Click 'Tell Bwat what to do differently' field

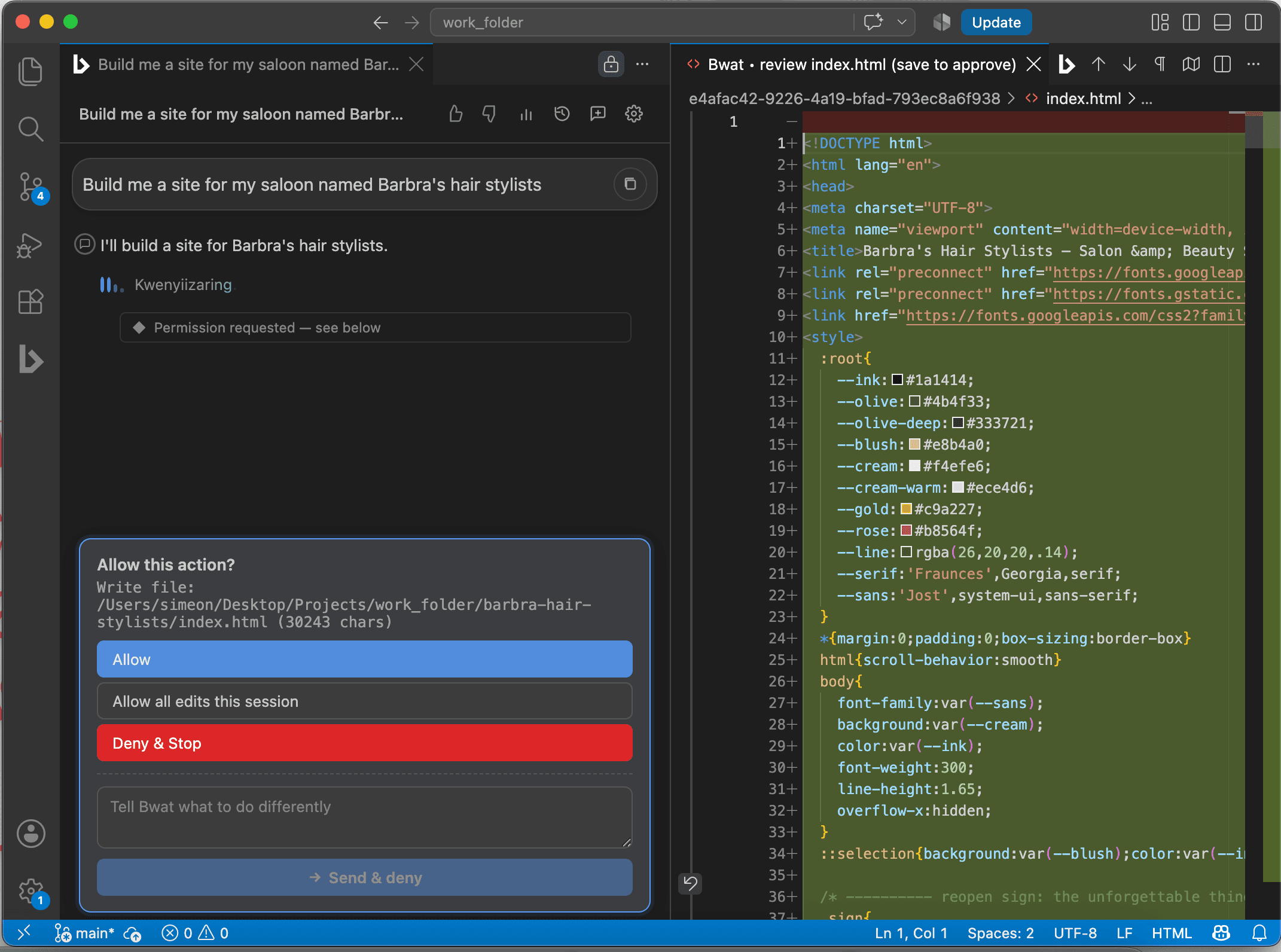click(364, 817)
